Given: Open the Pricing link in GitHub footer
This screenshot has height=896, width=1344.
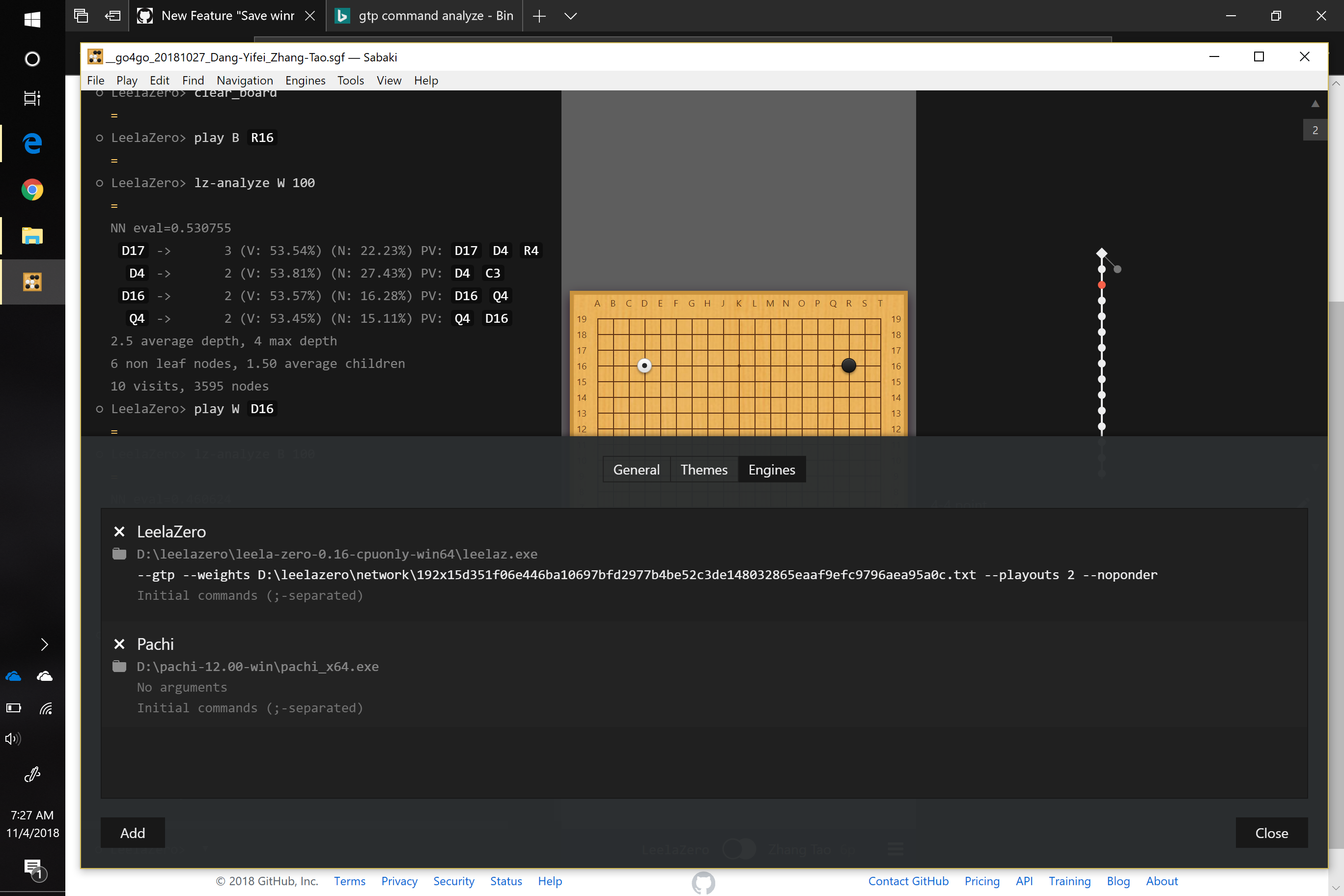Looking at the screenshot, I should coord(981,881).
